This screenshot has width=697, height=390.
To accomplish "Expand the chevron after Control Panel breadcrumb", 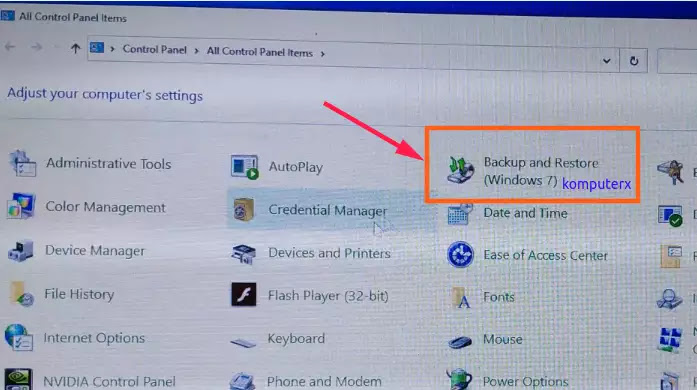I will 196,51.
